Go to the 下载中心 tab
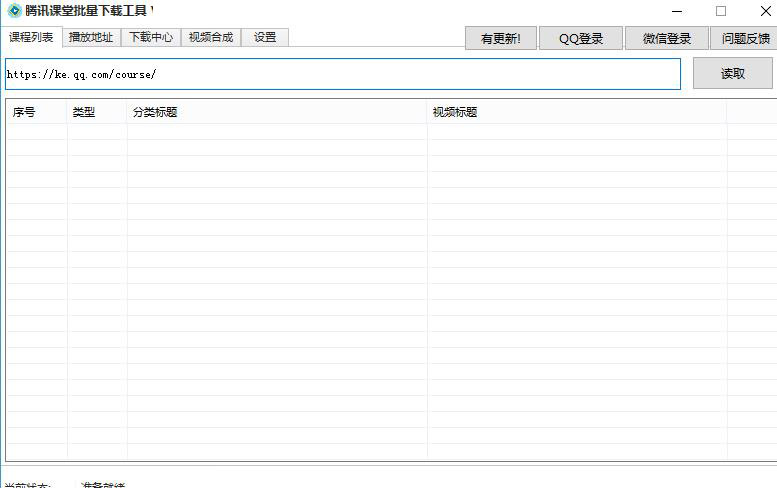Viewport: 777px width, 488px height. [x=151, y=38]
